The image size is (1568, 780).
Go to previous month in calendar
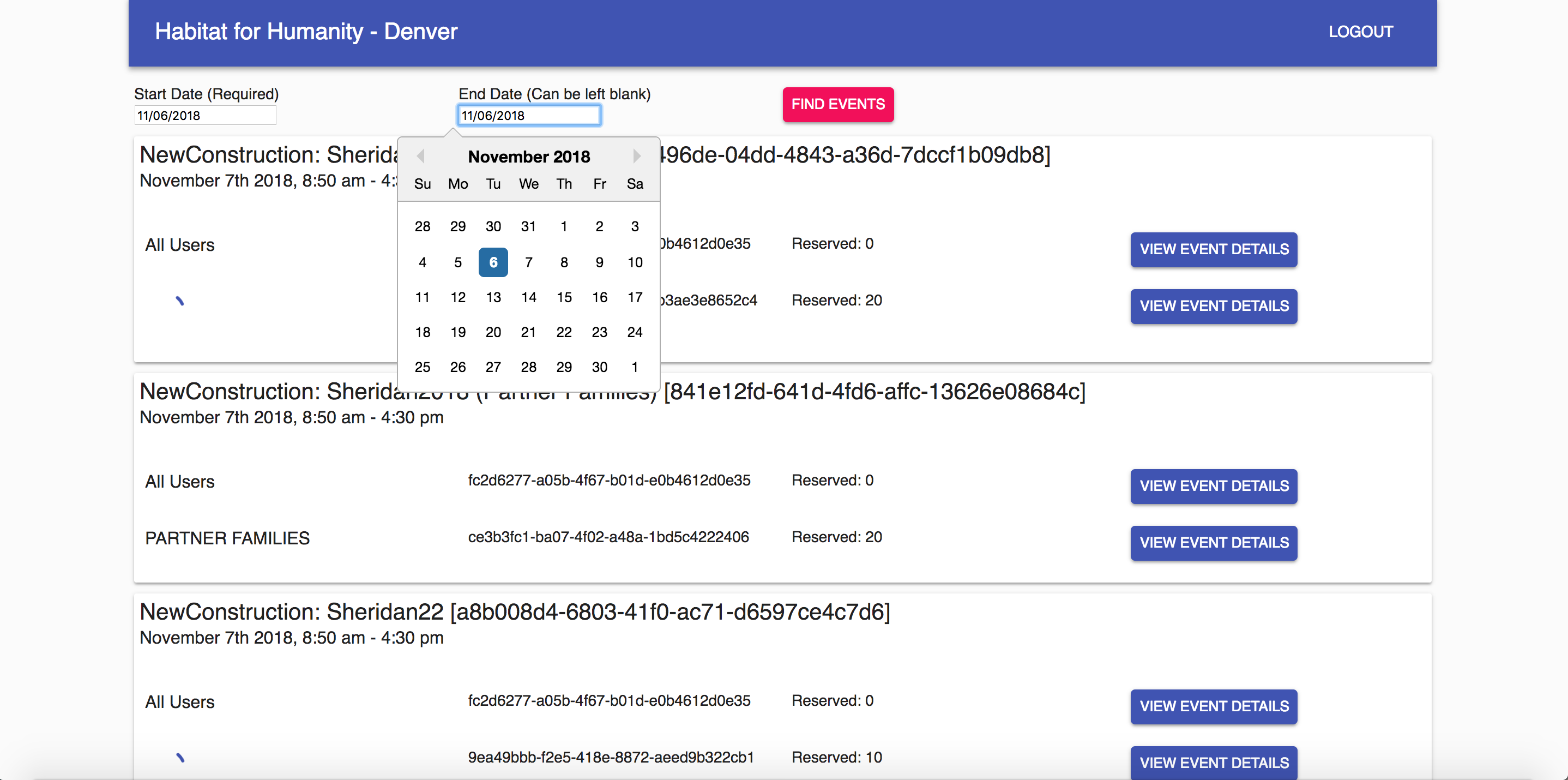[x=420, y=157]
